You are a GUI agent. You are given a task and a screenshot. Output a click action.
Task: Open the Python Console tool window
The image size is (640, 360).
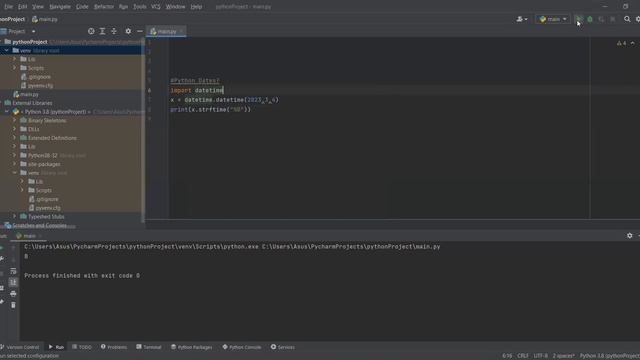point(242,347)
